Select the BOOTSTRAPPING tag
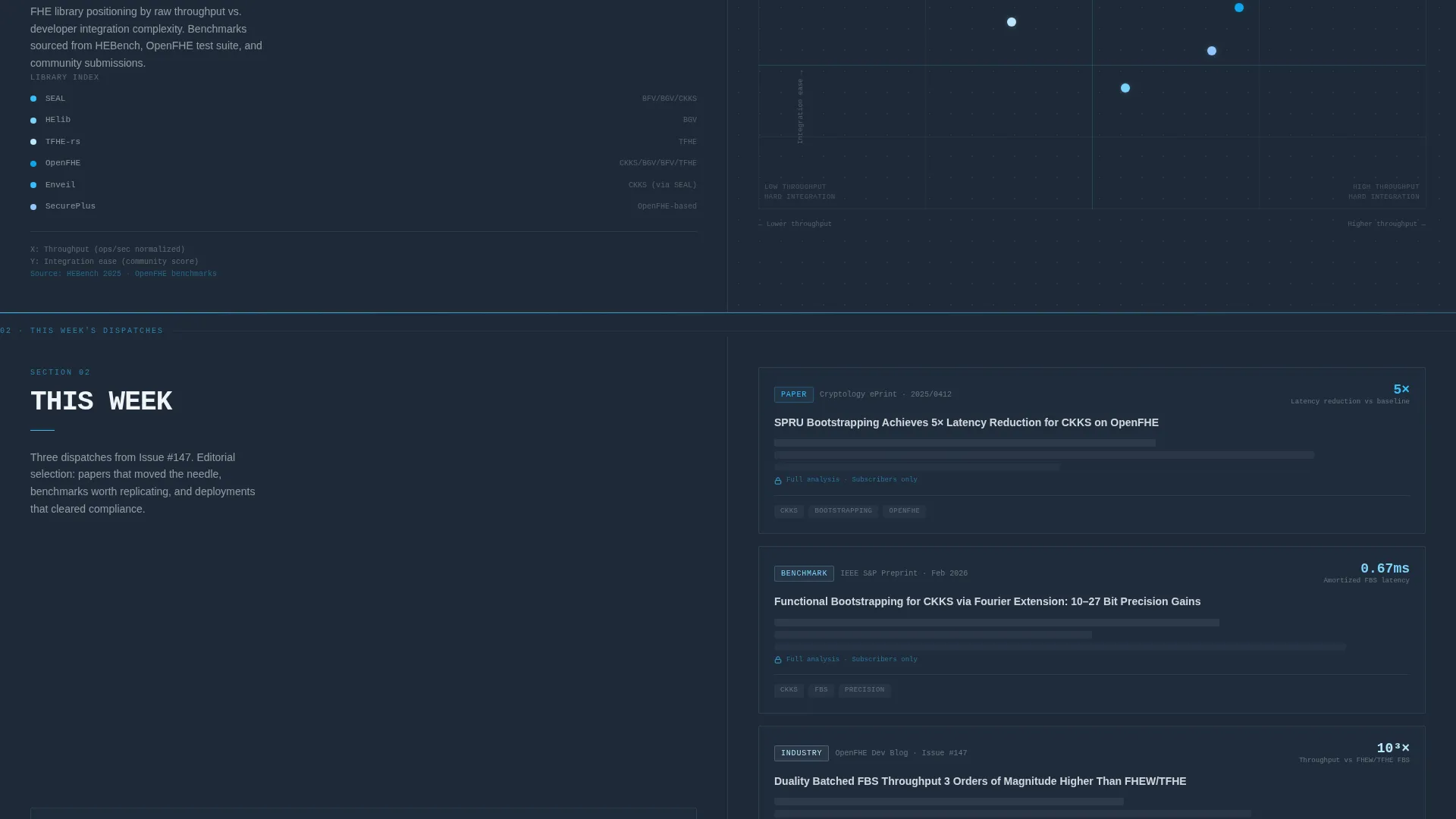Screen dimensions: 1456x819 point(843,511)
